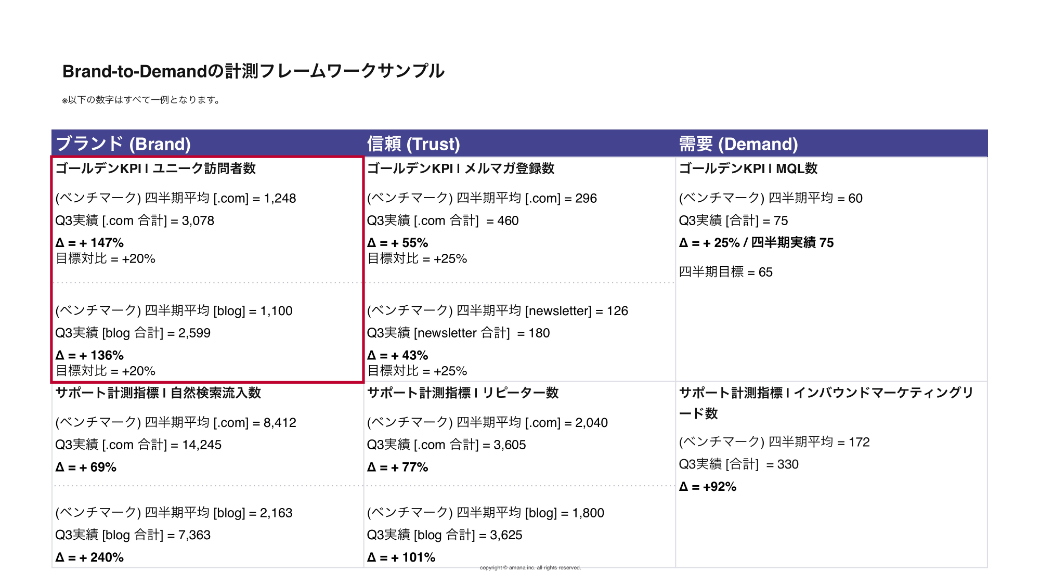This screenshot has width=1040, height=585.
Task: Click the note '※以下の数字はすべて一例となります。'
Action: point(141,100)
